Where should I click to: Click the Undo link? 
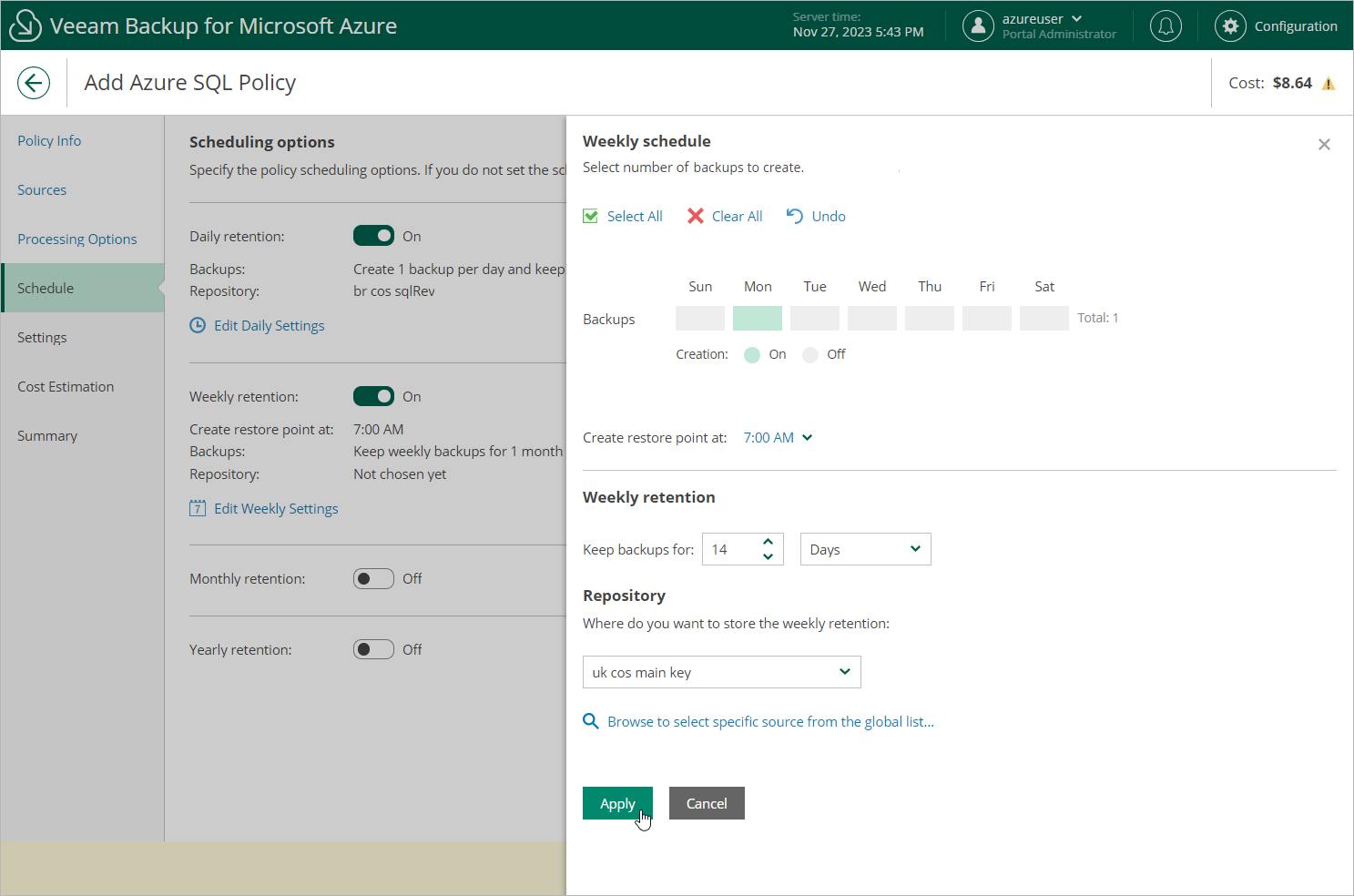(x=829, y=216)
